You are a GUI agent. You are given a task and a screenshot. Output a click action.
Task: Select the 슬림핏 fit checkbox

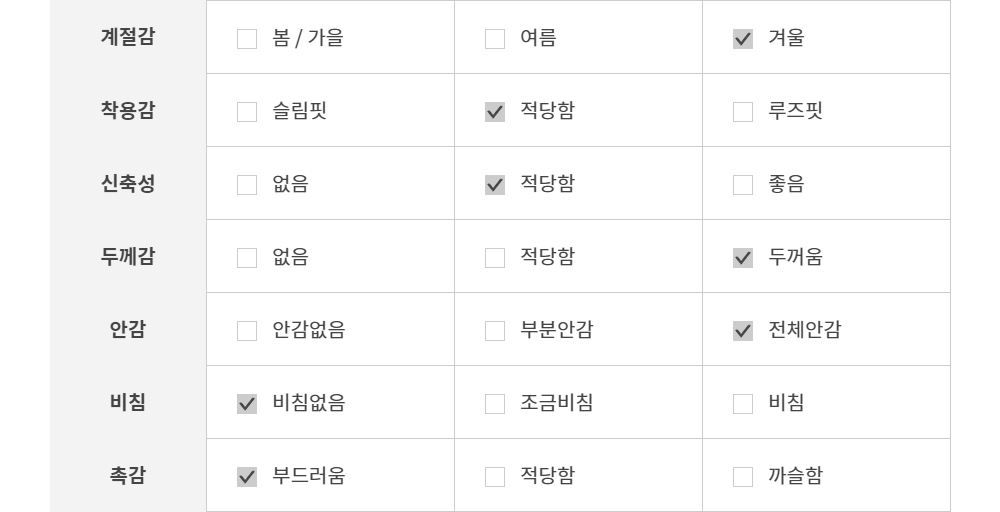click(247, 112)
